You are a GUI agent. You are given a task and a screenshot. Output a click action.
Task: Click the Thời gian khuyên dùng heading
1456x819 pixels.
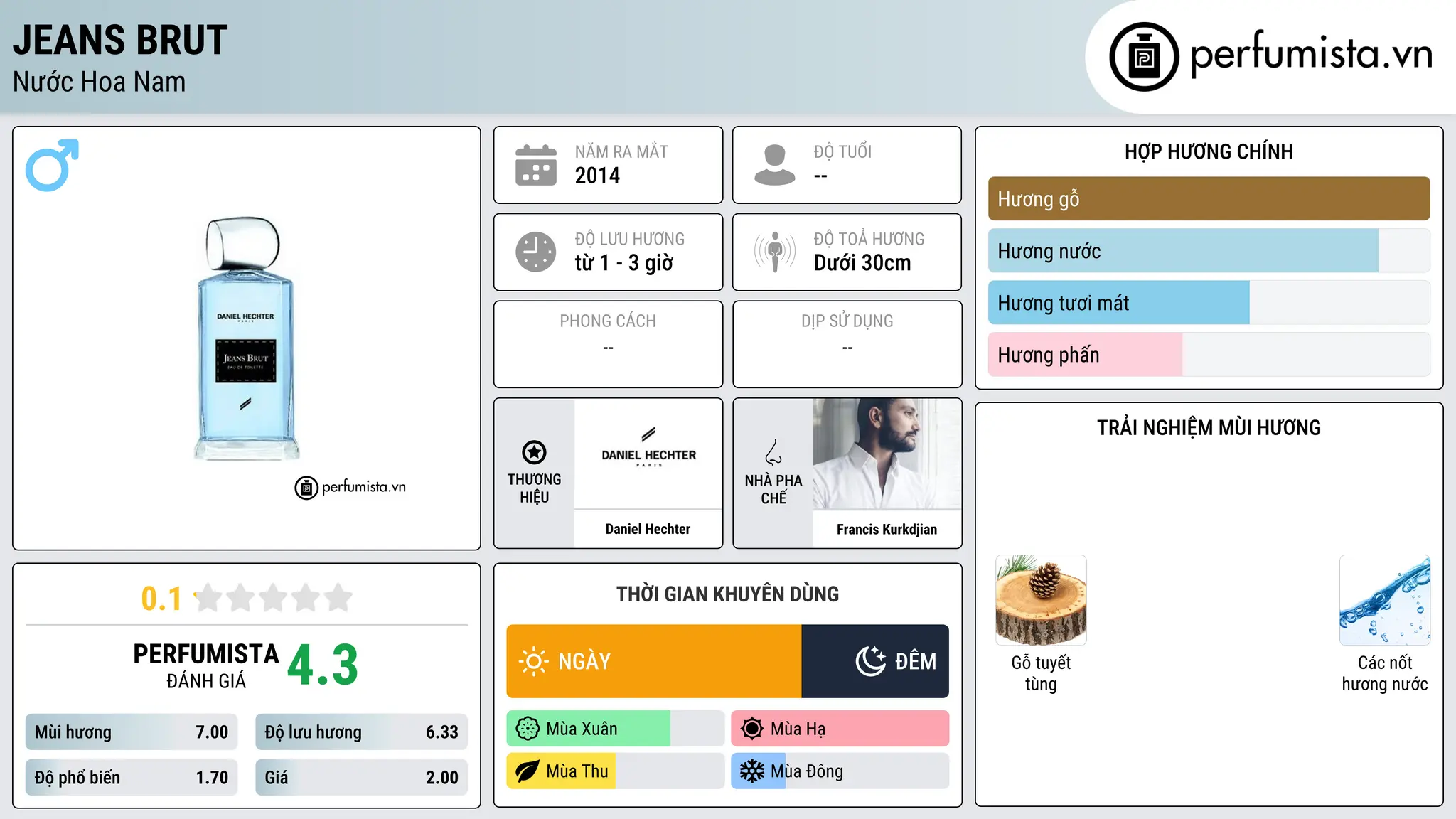727,594
